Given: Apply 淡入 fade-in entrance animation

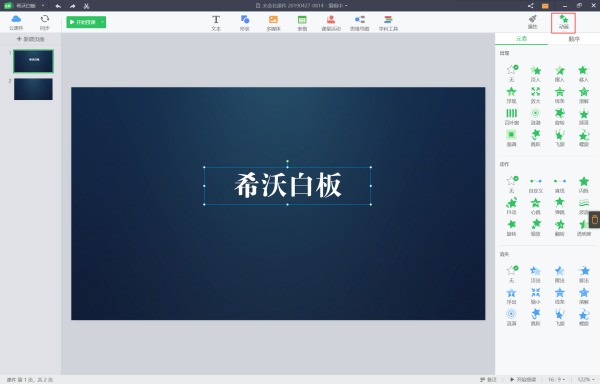Looking at the screenshot, I should point(535,74).
